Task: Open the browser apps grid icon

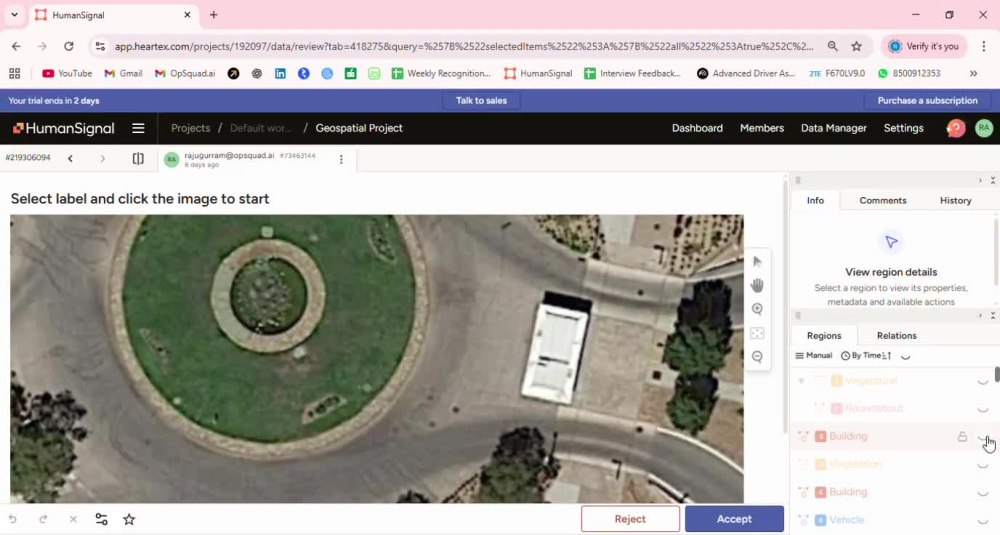Action: click(14, 73)
